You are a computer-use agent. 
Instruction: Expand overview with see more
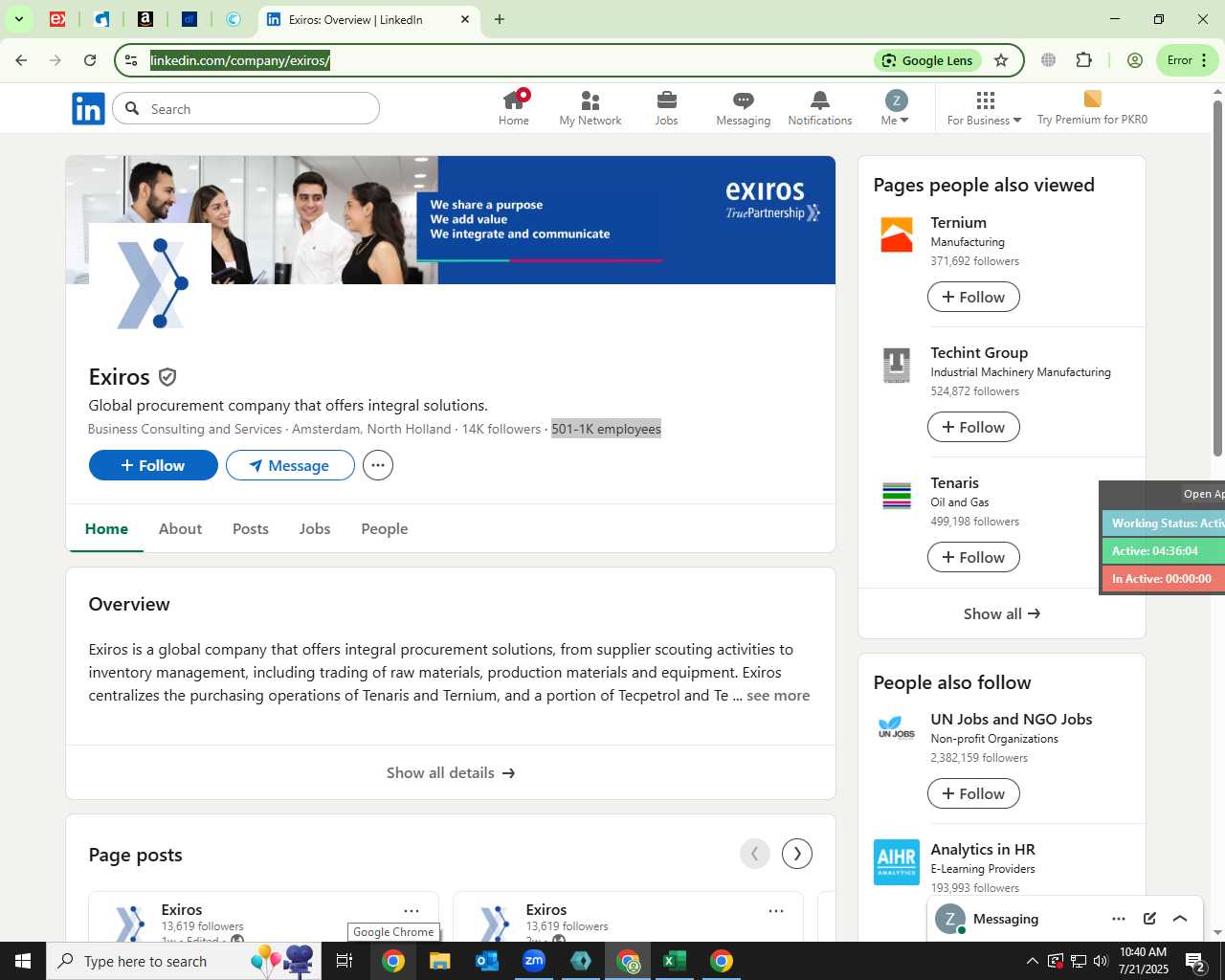click(778, 696)
